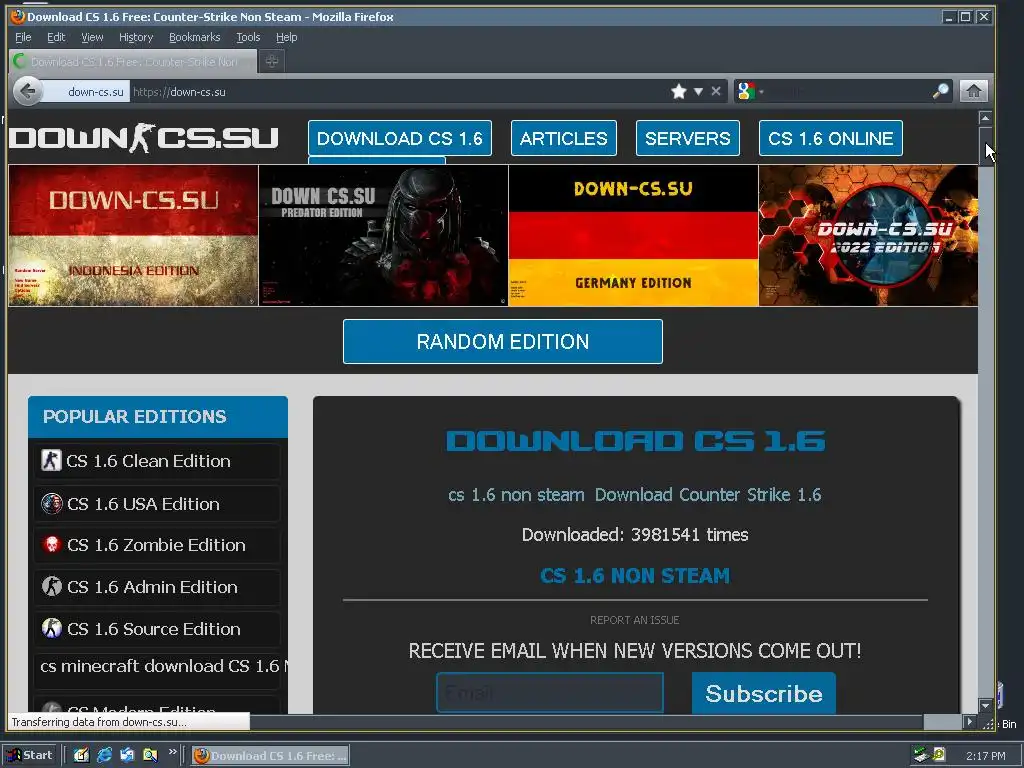The height and width of the screenshot is (768, 1024).
Task: Click the Downloaded: 3981541 times text
Action: [635, 535]
